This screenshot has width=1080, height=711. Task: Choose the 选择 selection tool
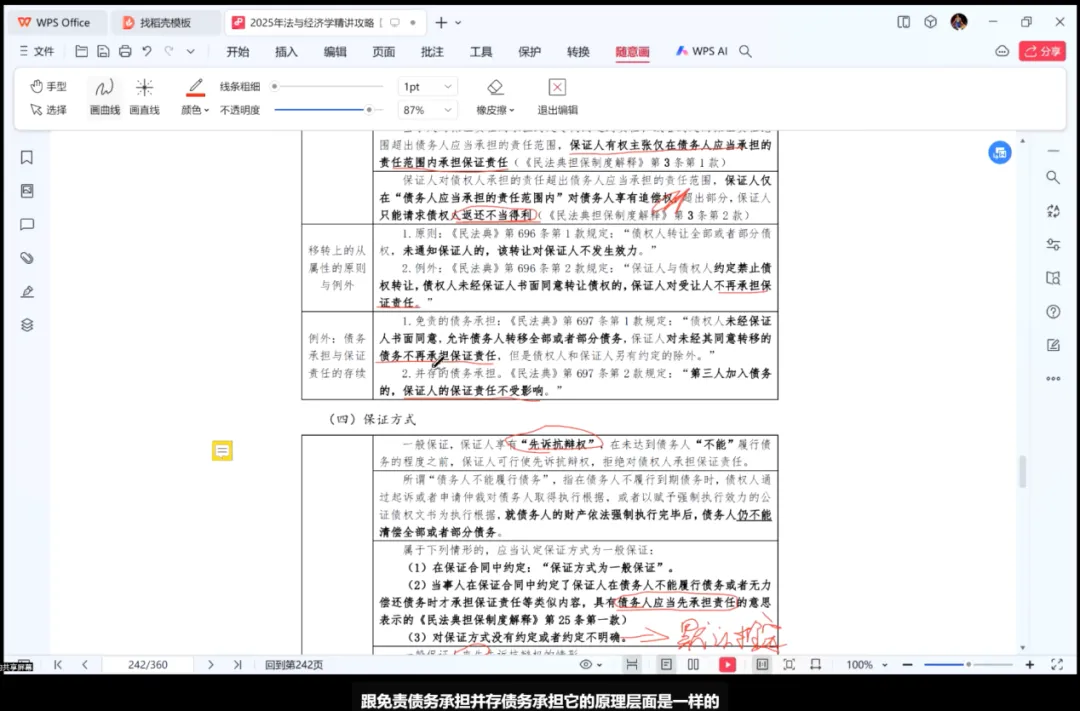tap(48, 110)
